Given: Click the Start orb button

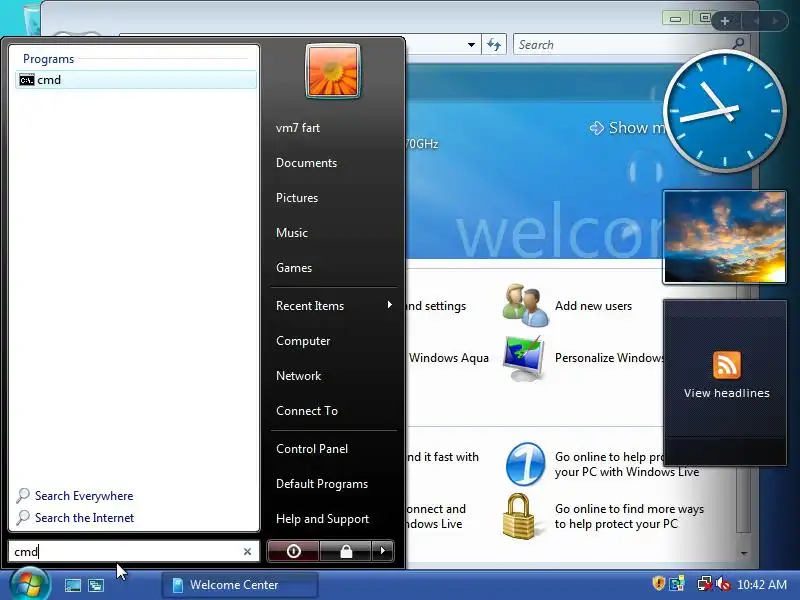Looking at the screenshot, I should pyautogui.click(x=29, y=584).
